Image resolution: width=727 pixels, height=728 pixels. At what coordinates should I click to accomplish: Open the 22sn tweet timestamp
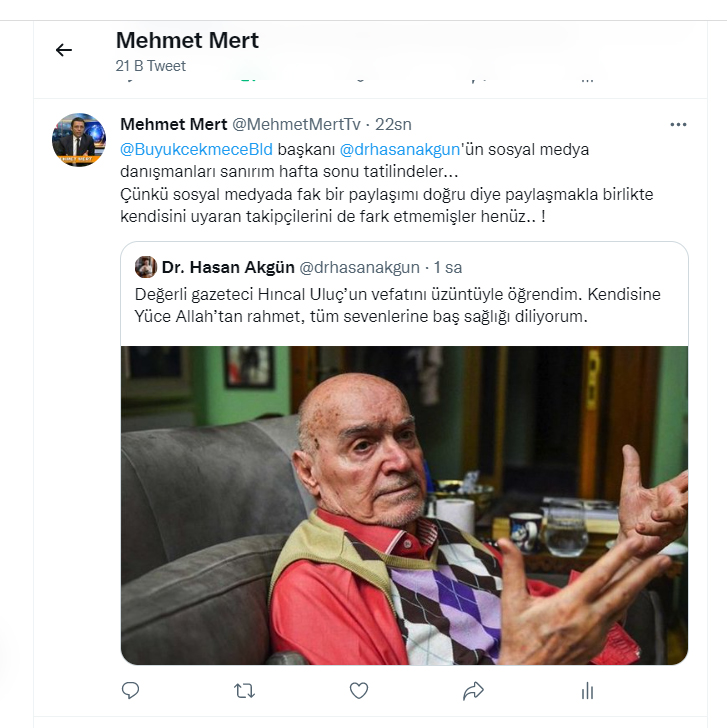(x=393, y=124)
